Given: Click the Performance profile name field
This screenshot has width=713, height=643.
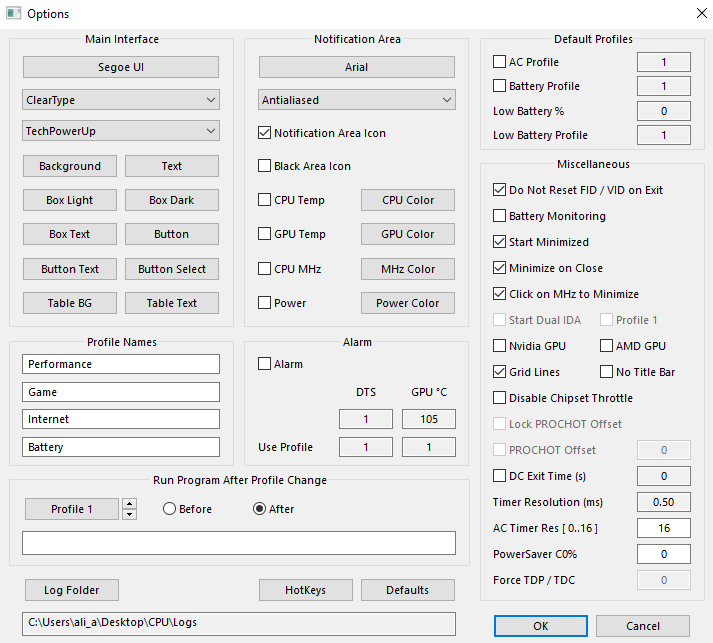Looking at the screenshot, I should click(121, 364).
